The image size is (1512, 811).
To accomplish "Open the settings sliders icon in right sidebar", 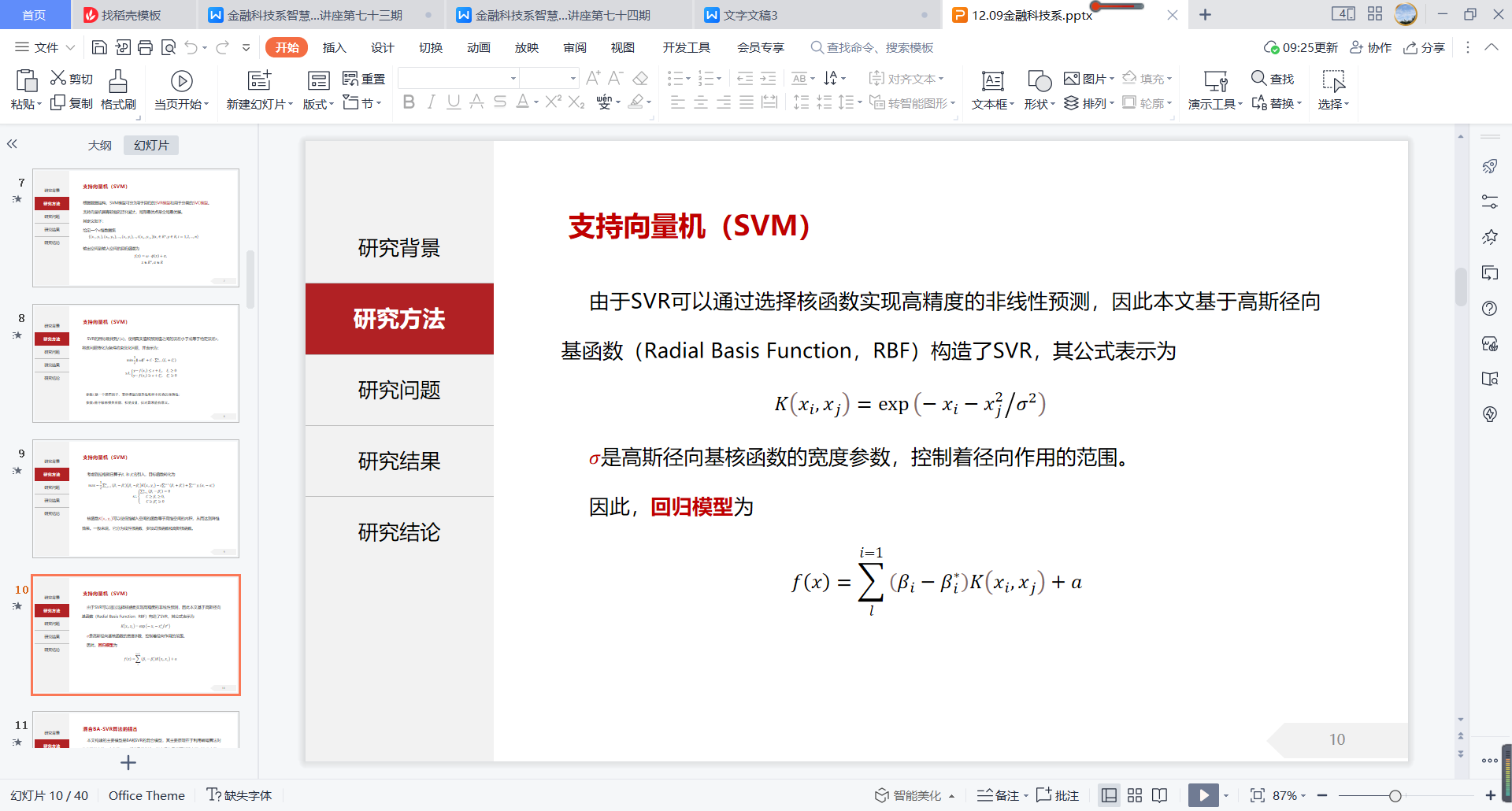I will click(1489, 202).
